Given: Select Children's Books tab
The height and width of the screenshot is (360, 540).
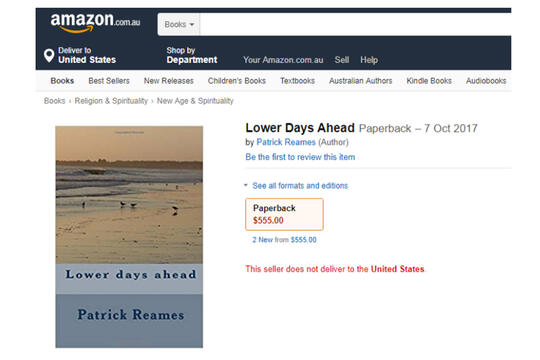Looking at the screenshot, I should 237,81.
